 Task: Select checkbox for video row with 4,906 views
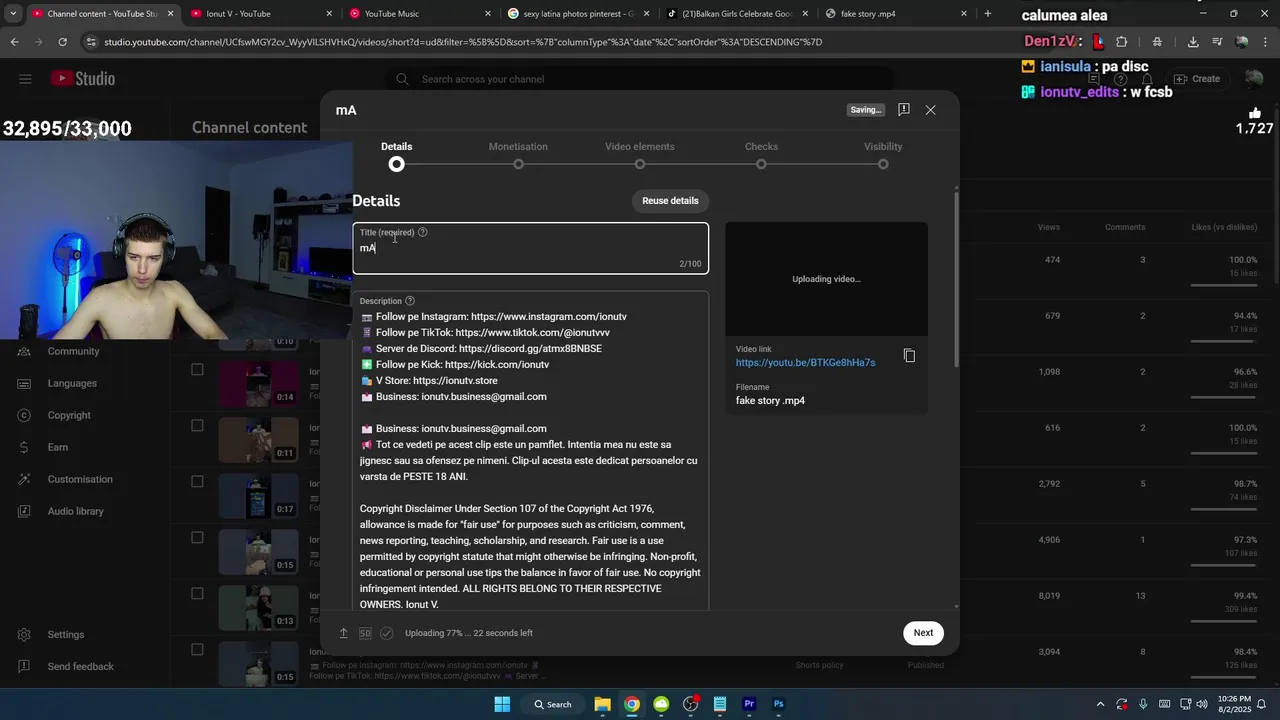197,538
